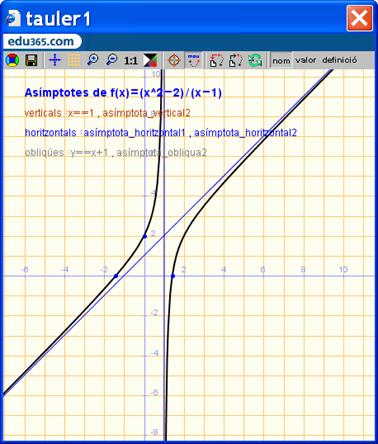Click the second red dashed-arrow redo icon
Screen dimensions: 378x444
(236, 60)
